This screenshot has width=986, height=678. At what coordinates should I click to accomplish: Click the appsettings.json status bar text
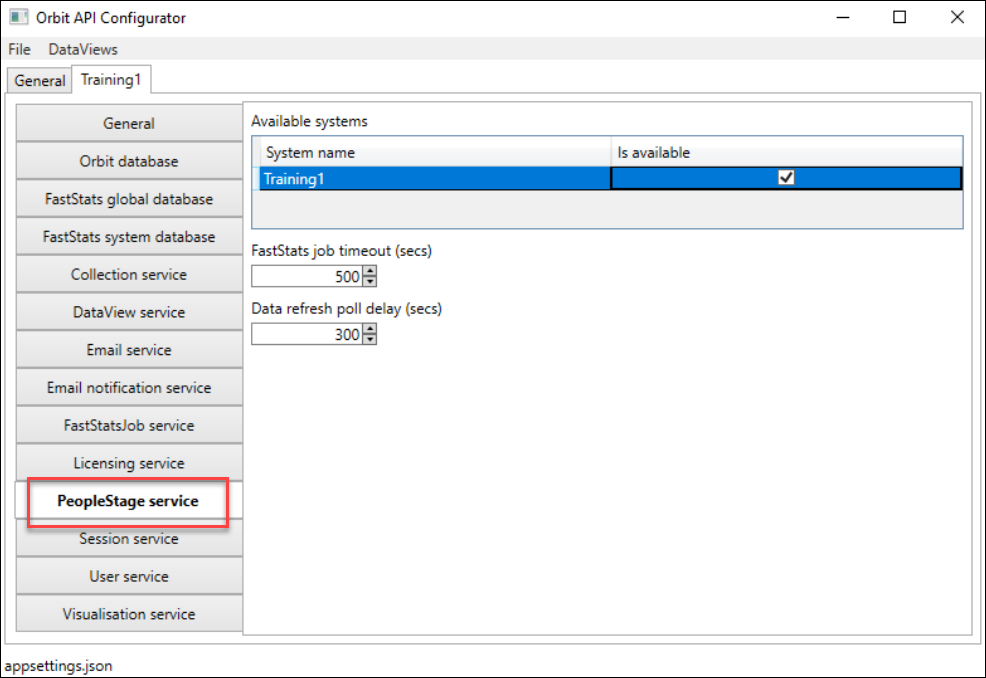58,665
